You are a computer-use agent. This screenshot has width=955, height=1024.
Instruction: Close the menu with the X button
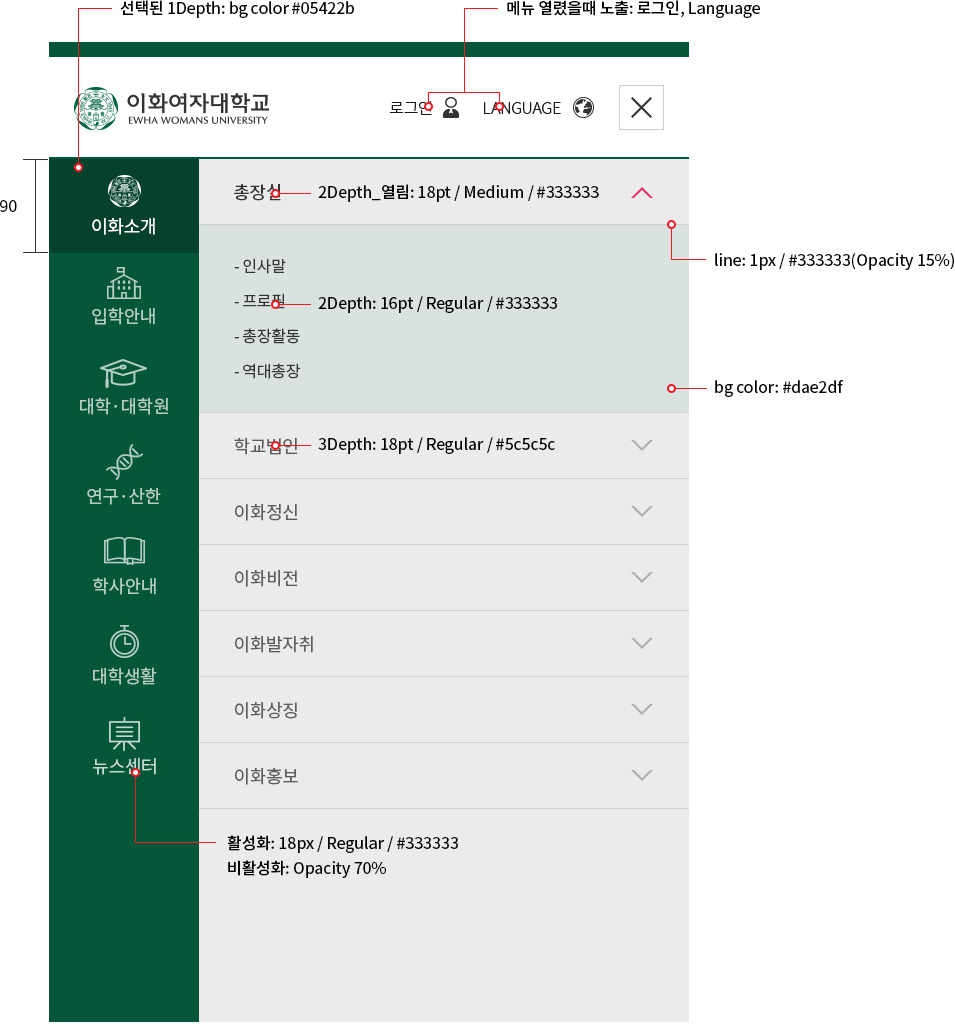click(x=641, y=108)
